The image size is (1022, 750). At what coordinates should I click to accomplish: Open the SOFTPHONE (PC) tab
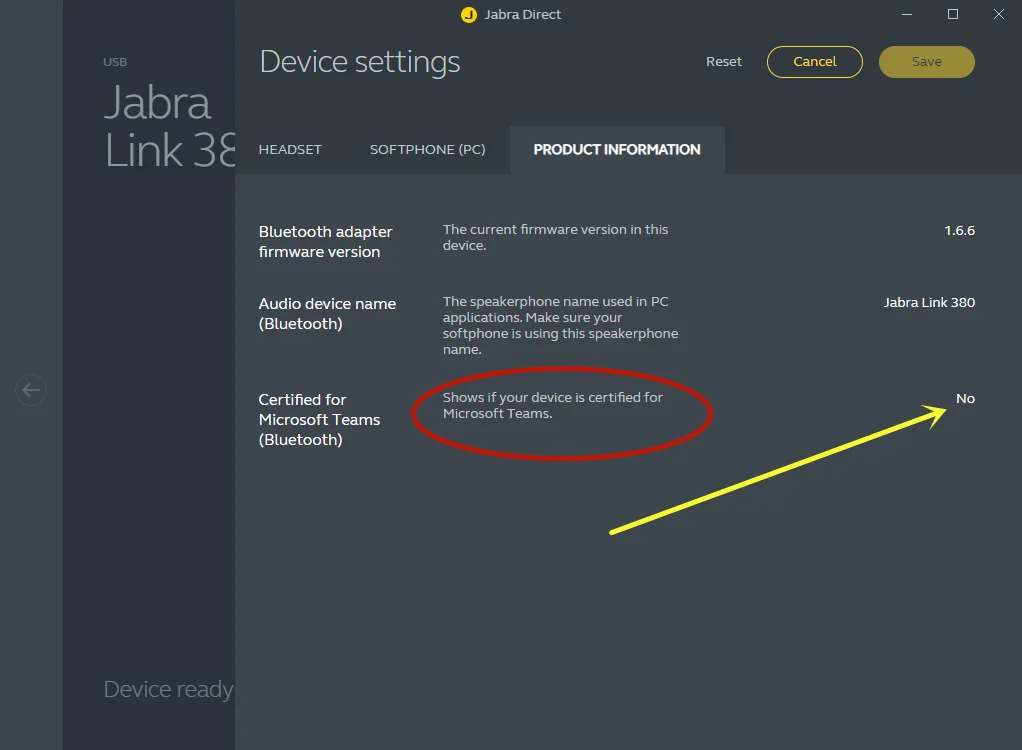[x=427, y=149]
